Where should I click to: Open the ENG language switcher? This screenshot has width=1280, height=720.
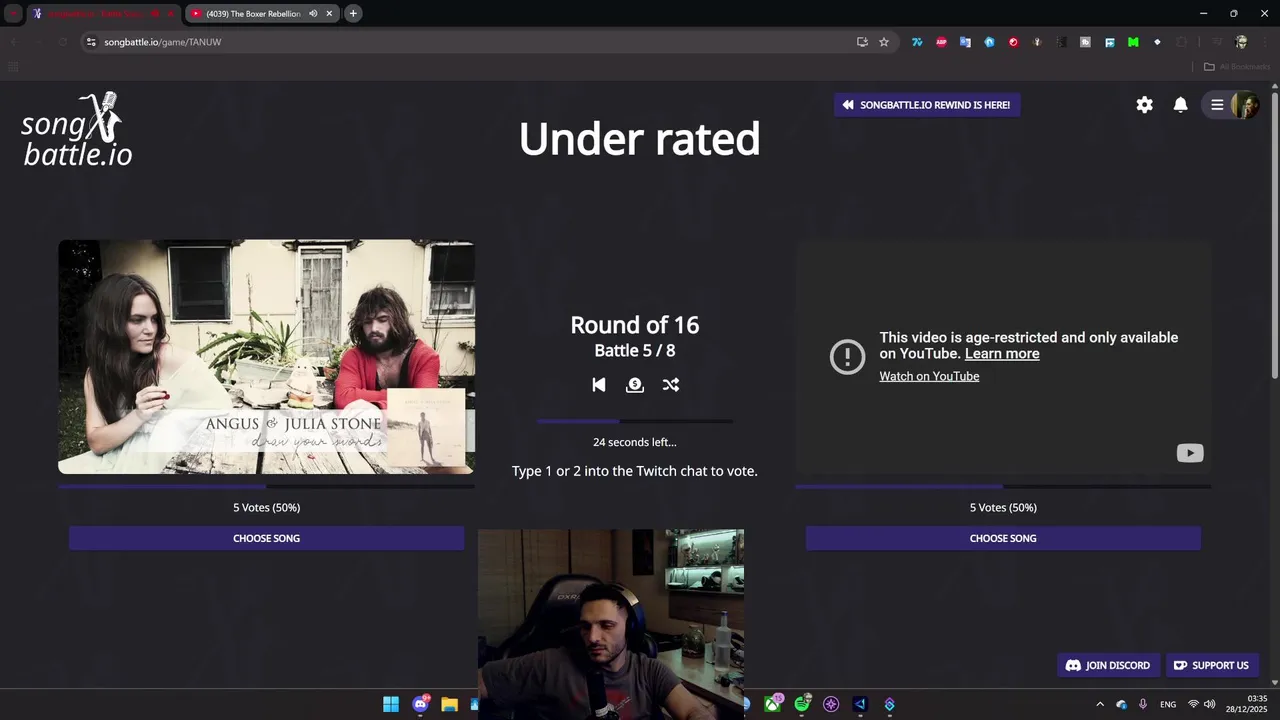(x=1168, y=704)
